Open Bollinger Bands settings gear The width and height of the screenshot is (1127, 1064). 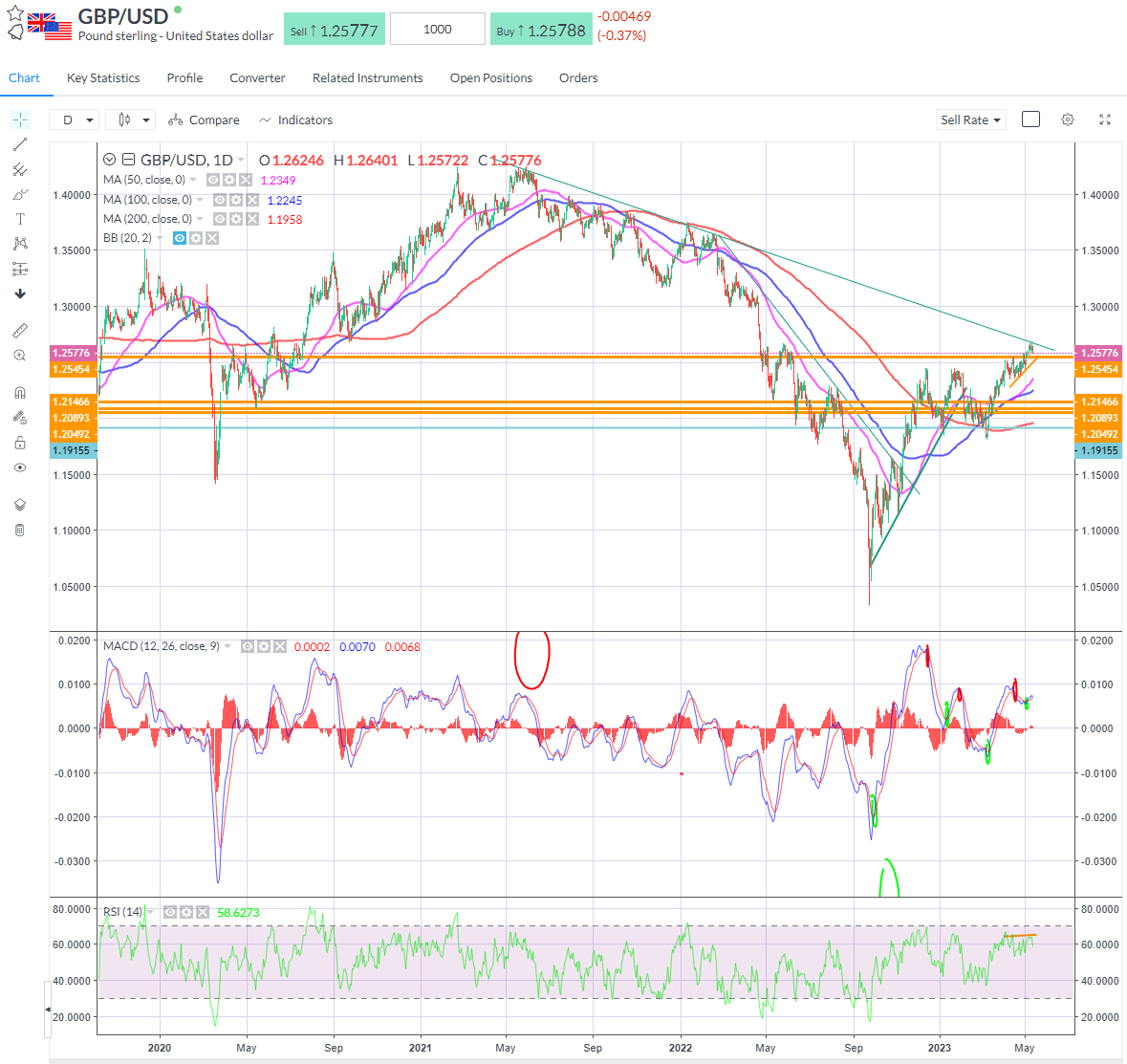point(196,238)
